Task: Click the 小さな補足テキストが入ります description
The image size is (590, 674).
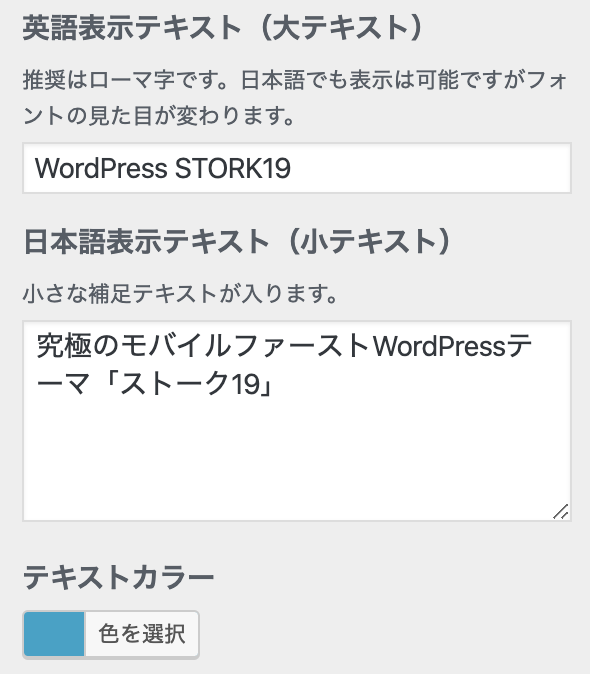Action: [180, 294]
